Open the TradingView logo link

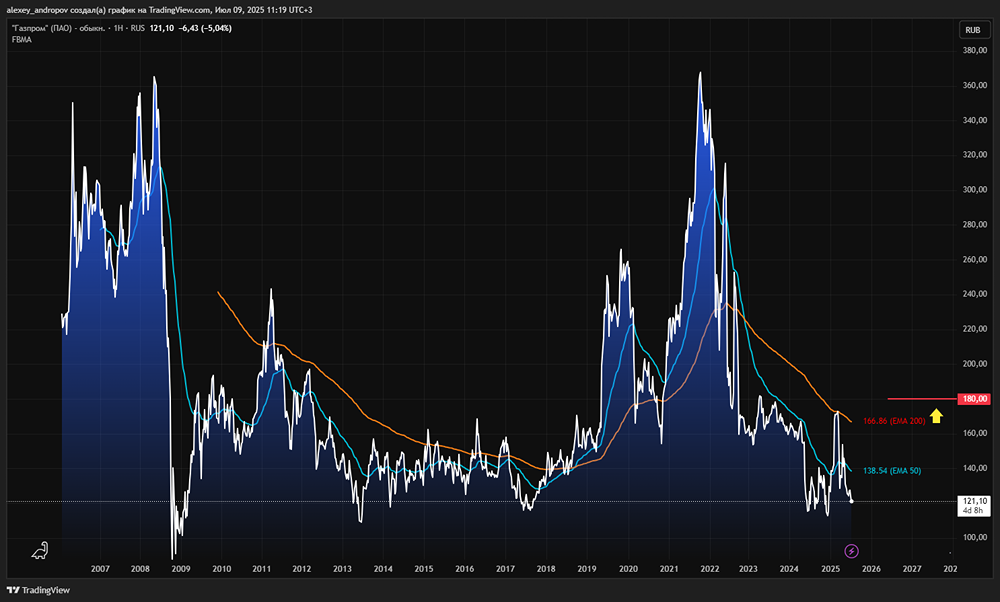tap(38, 590)
